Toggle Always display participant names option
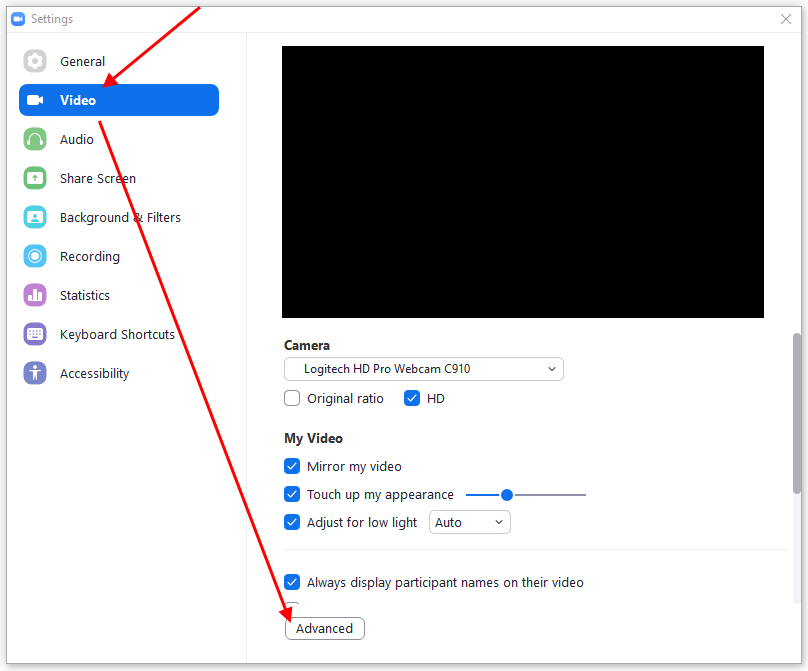Screen dimensions: 808x671 pos(292,582)
